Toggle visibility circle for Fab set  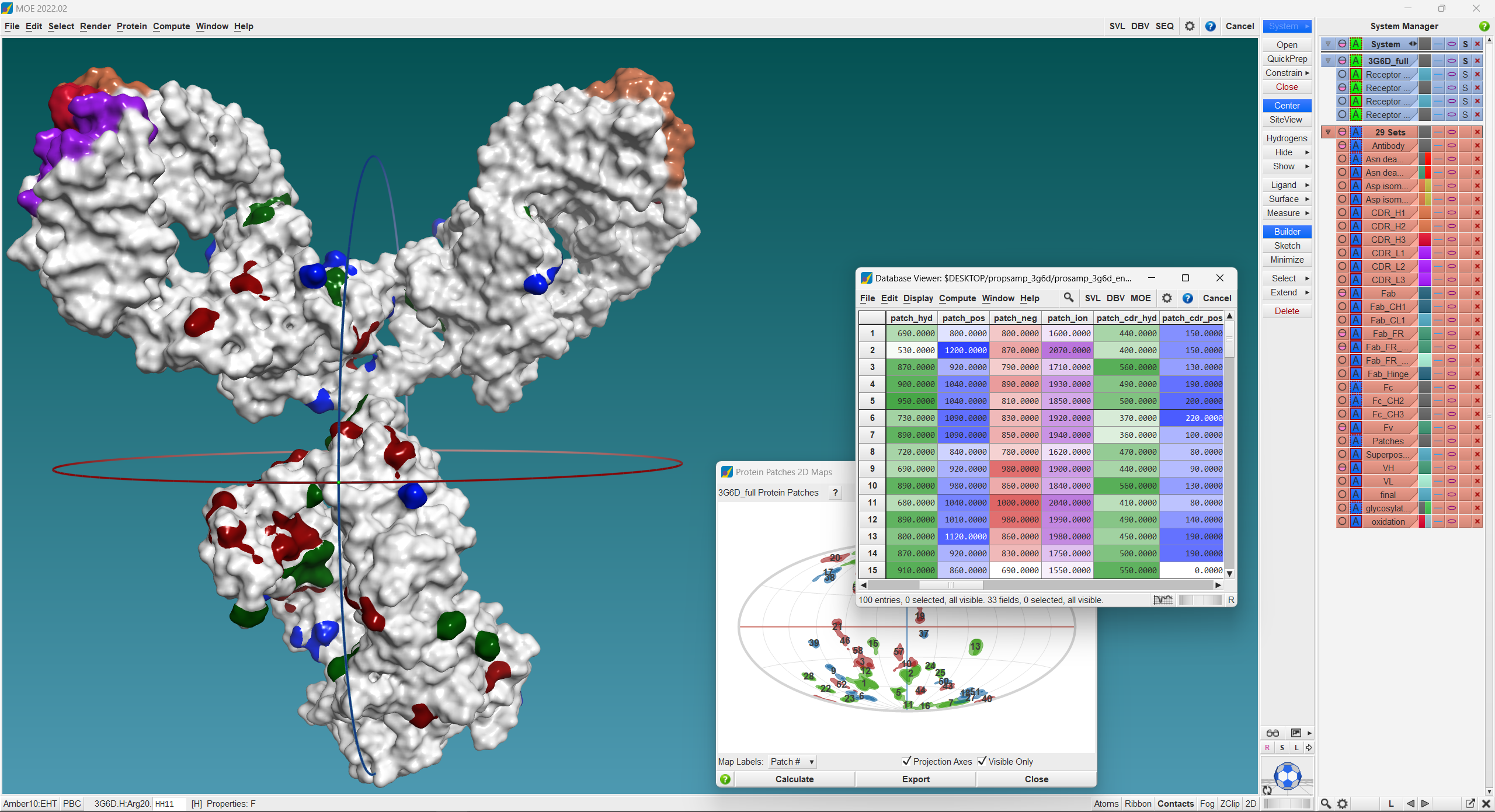(x=1343, y=294)
